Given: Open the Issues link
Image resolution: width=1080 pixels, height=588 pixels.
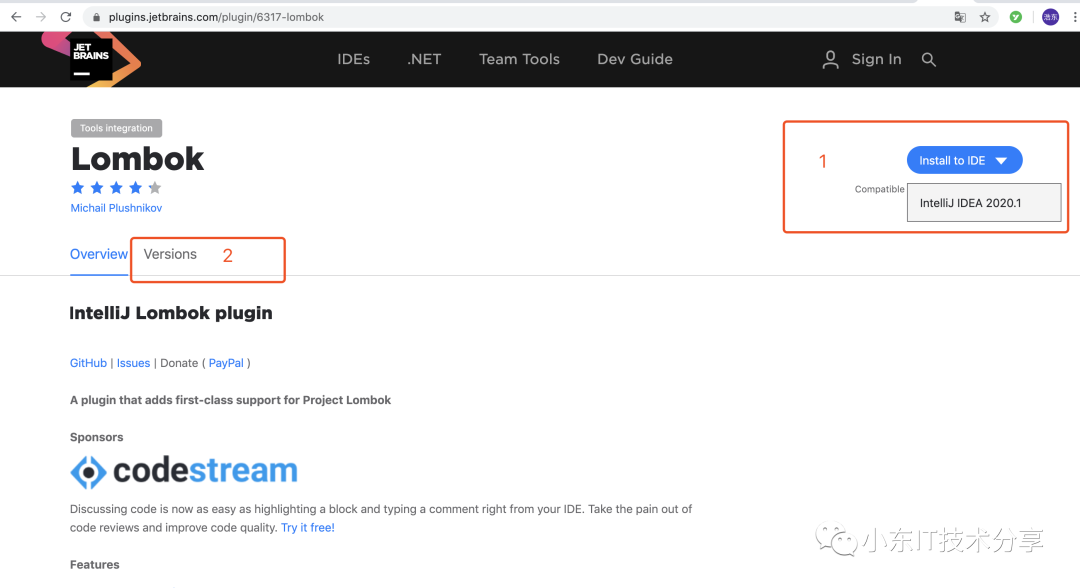Looking at the screenshot, I should point(133,363).
